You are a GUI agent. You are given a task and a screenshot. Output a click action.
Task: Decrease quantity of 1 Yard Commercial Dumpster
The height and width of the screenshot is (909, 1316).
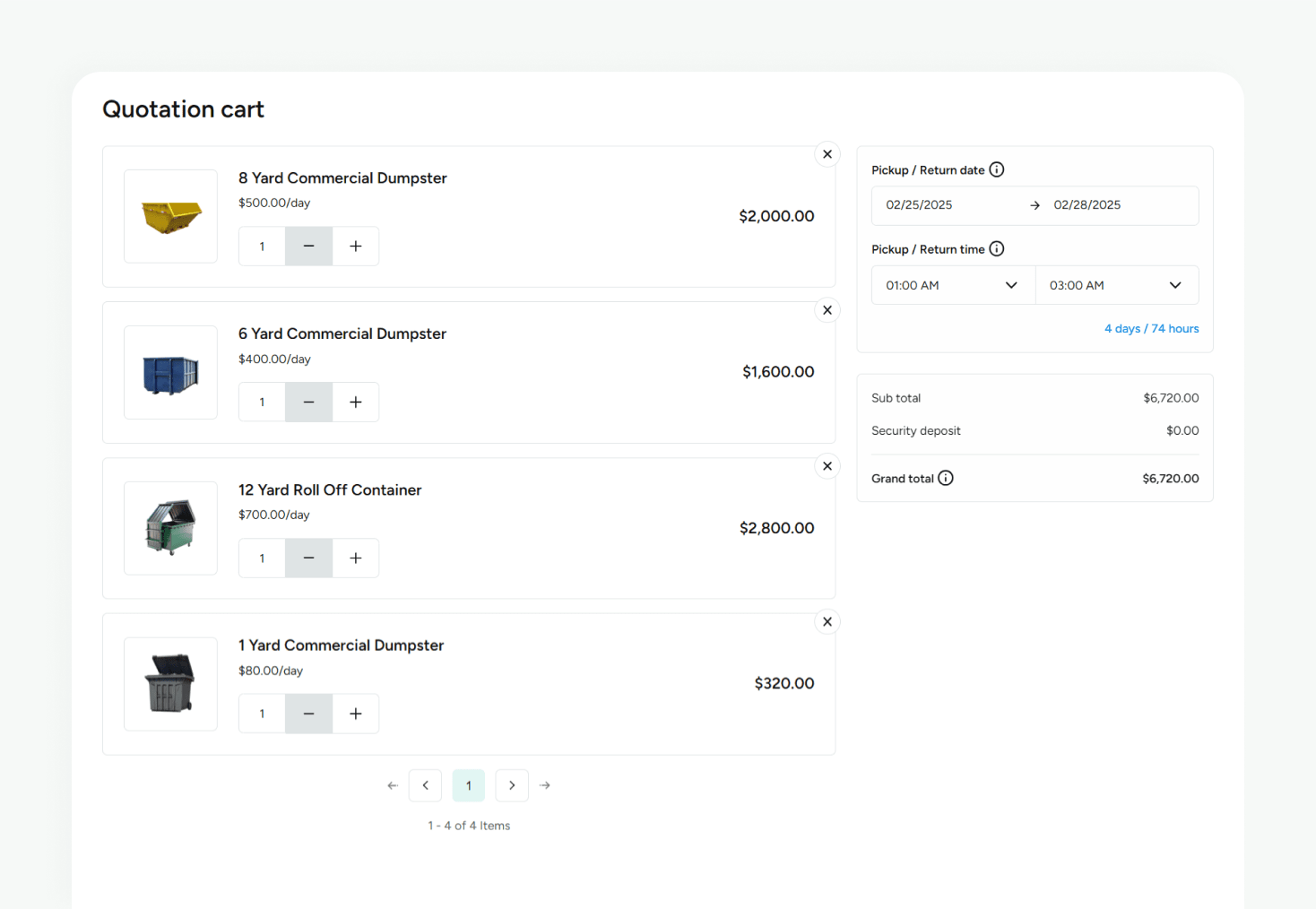(308, 714)
